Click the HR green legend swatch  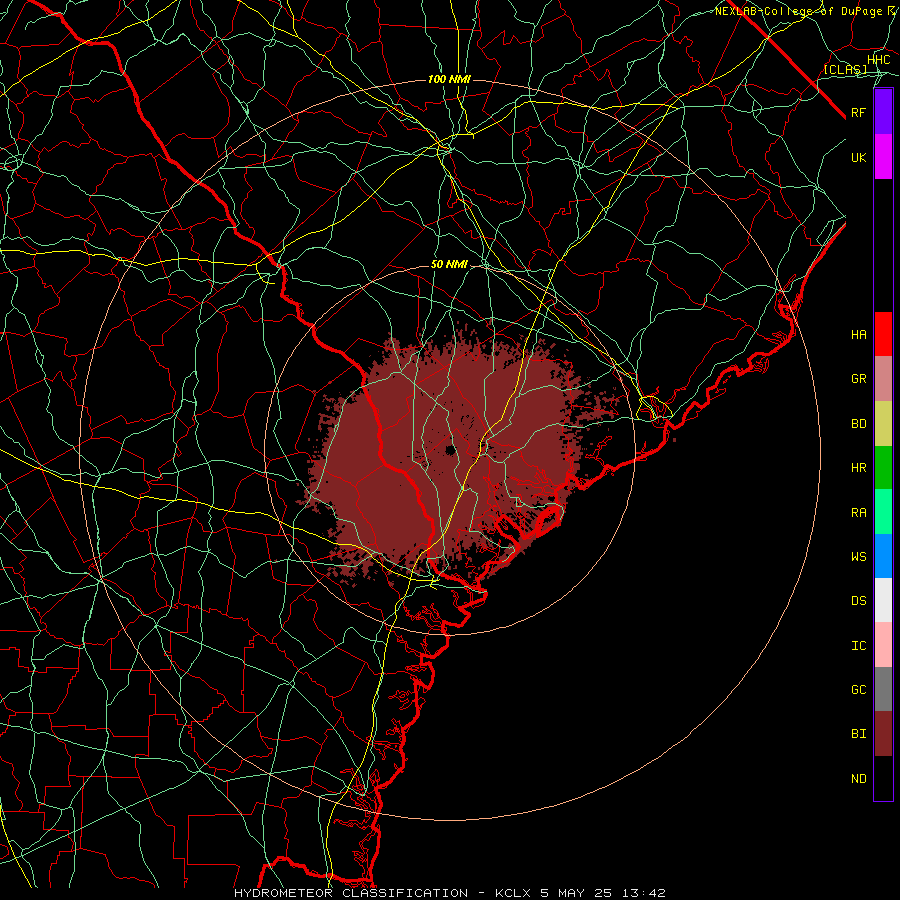point(883,468)
